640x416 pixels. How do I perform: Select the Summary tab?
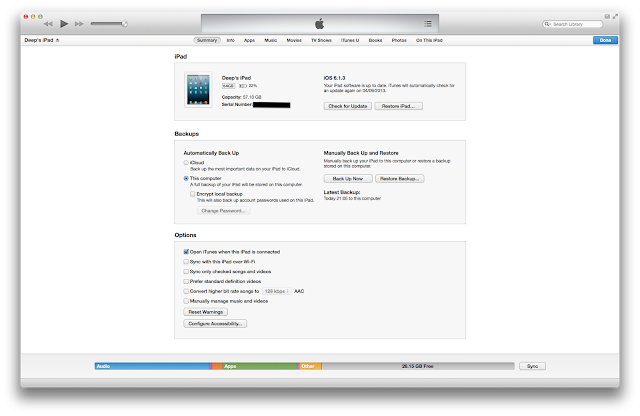tap(207, 40)
